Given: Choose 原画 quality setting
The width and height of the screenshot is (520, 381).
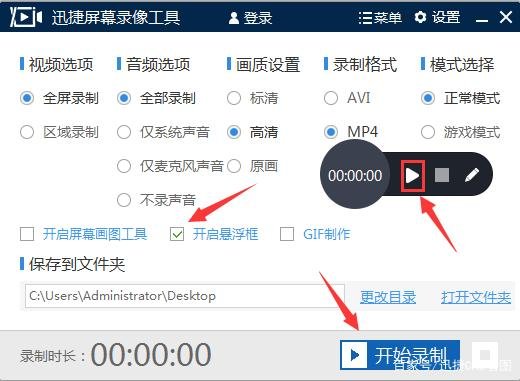Looking at the screenshot, I should [253, 166].
